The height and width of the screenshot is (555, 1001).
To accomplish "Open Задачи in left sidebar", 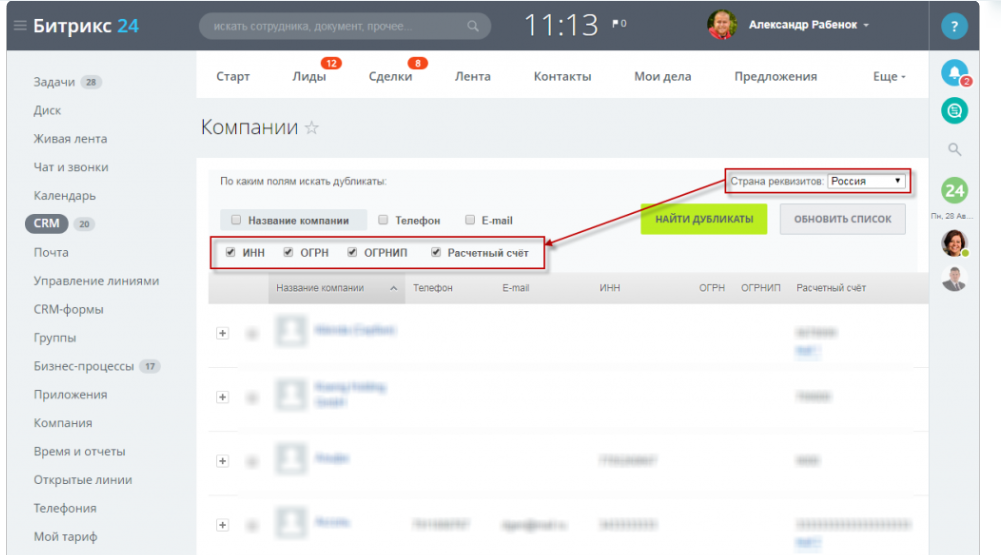I will point(54,82).
